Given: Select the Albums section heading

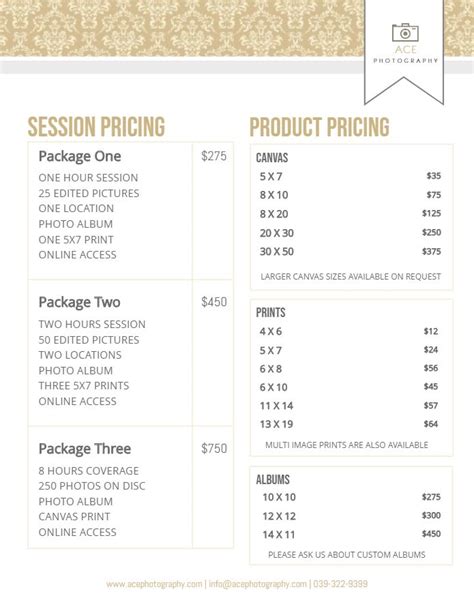Looking at the screenshot, I should (273, 479).
